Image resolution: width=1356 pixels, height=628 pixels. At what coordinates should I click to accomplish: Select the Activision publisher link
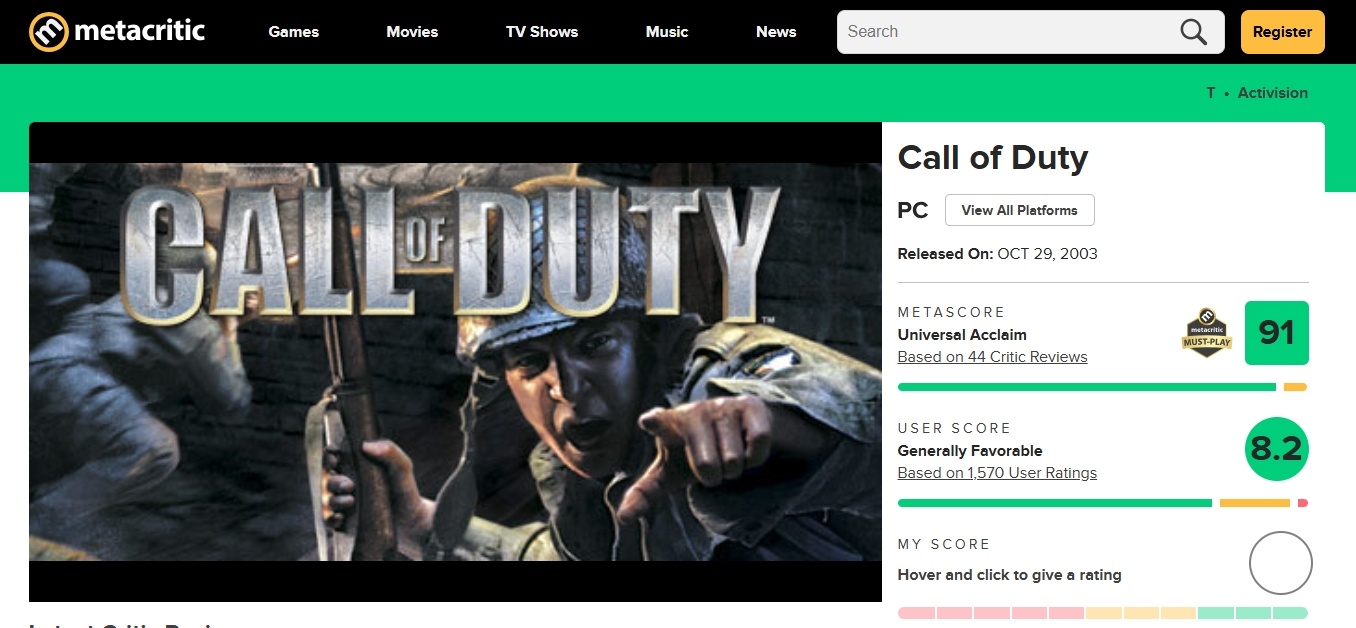[1272, 92]
